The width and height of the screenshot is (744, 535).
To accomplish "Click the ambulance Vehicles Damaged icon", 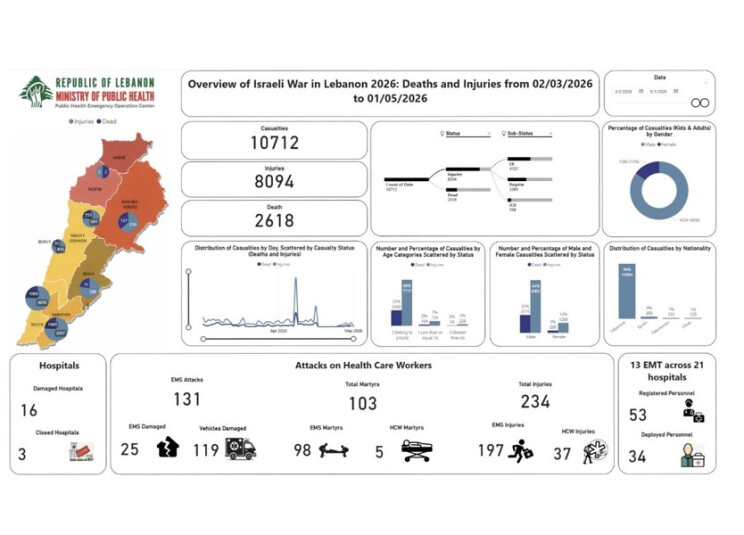I will pyautogui.click(x=241, y=448).
